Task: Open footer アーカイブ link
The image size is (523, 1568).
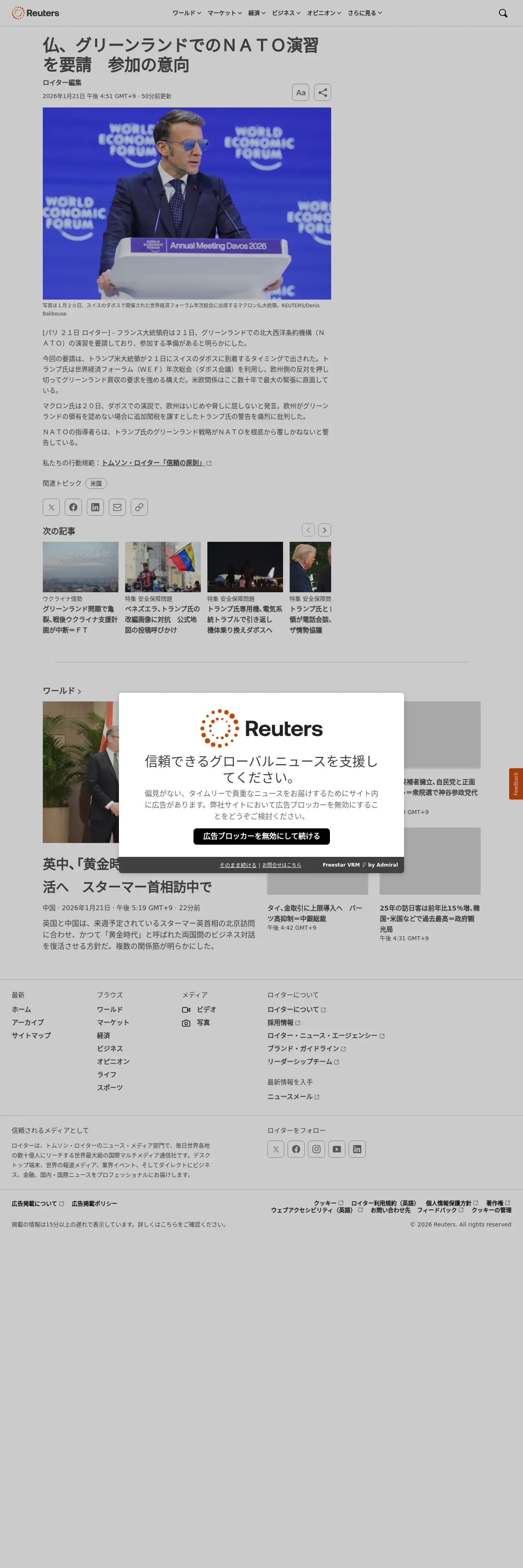Action: (27, 1023)
